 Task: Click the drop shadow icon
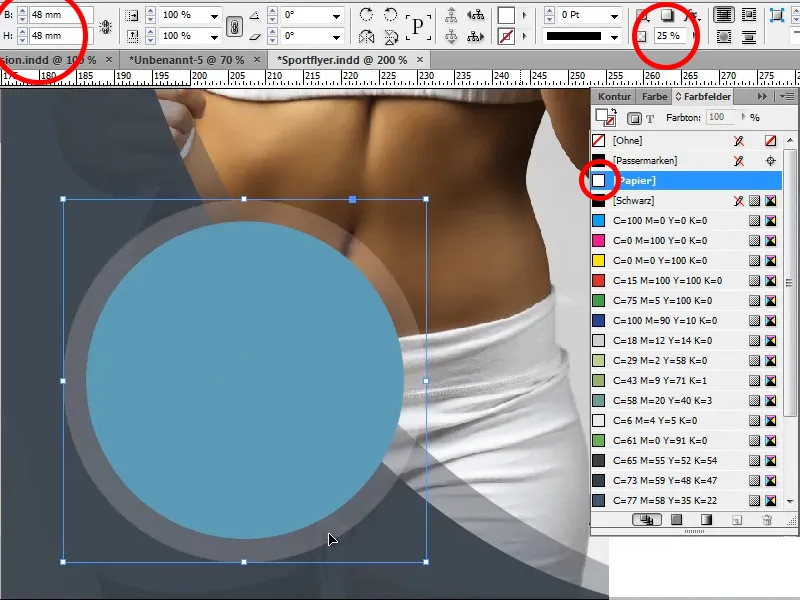point(667,15)
